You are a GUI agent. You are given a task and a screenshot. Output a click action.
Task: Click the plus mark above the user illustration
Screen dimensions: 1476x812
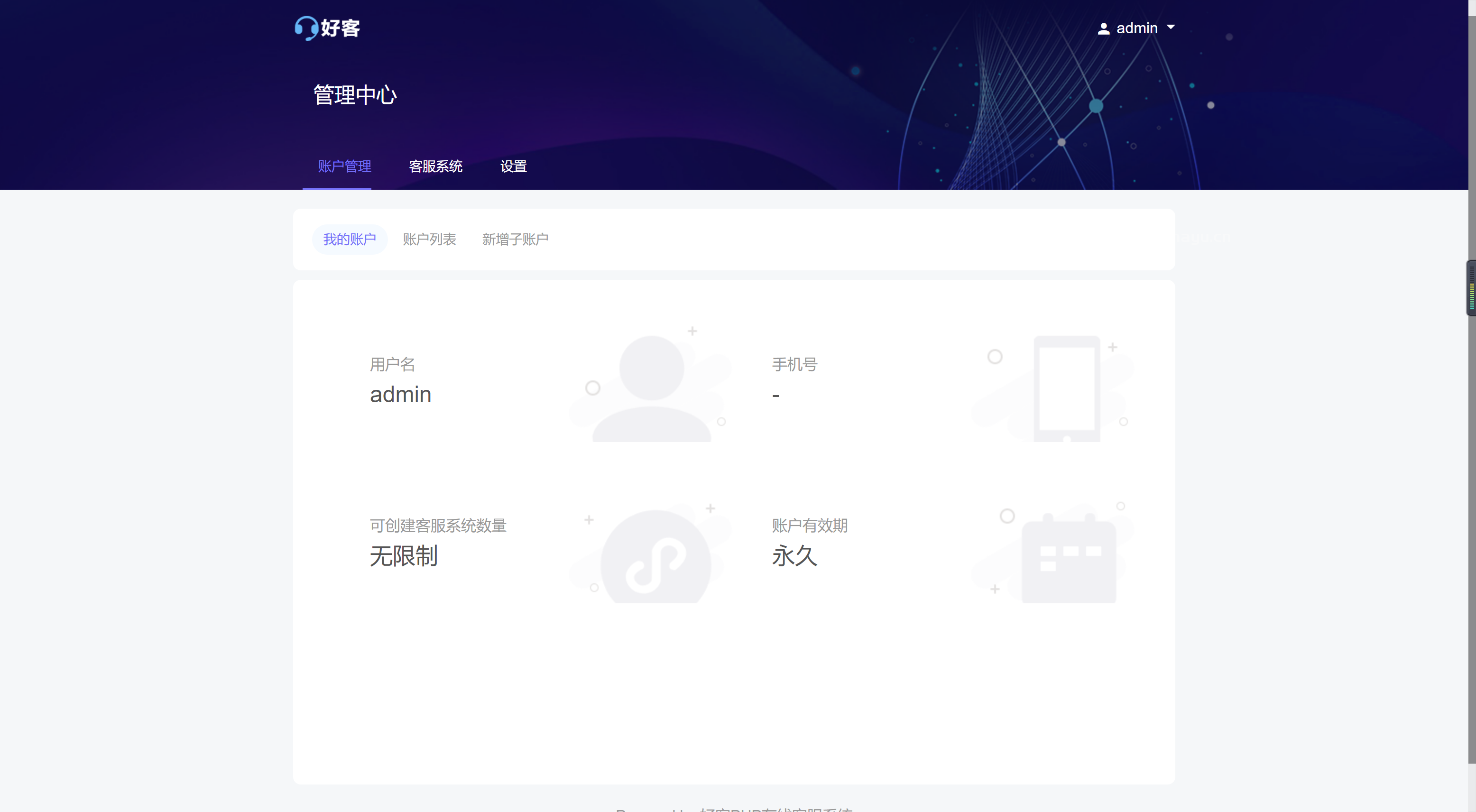pos(692,331)
